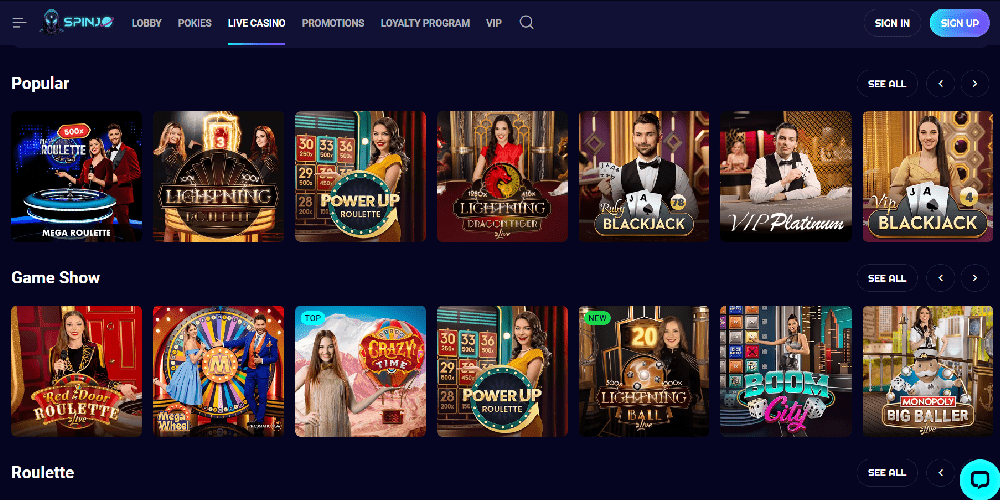Viewport: 1000px width, 500px height.
Task: See all Game Show games
Action: [x=887, y=278]
